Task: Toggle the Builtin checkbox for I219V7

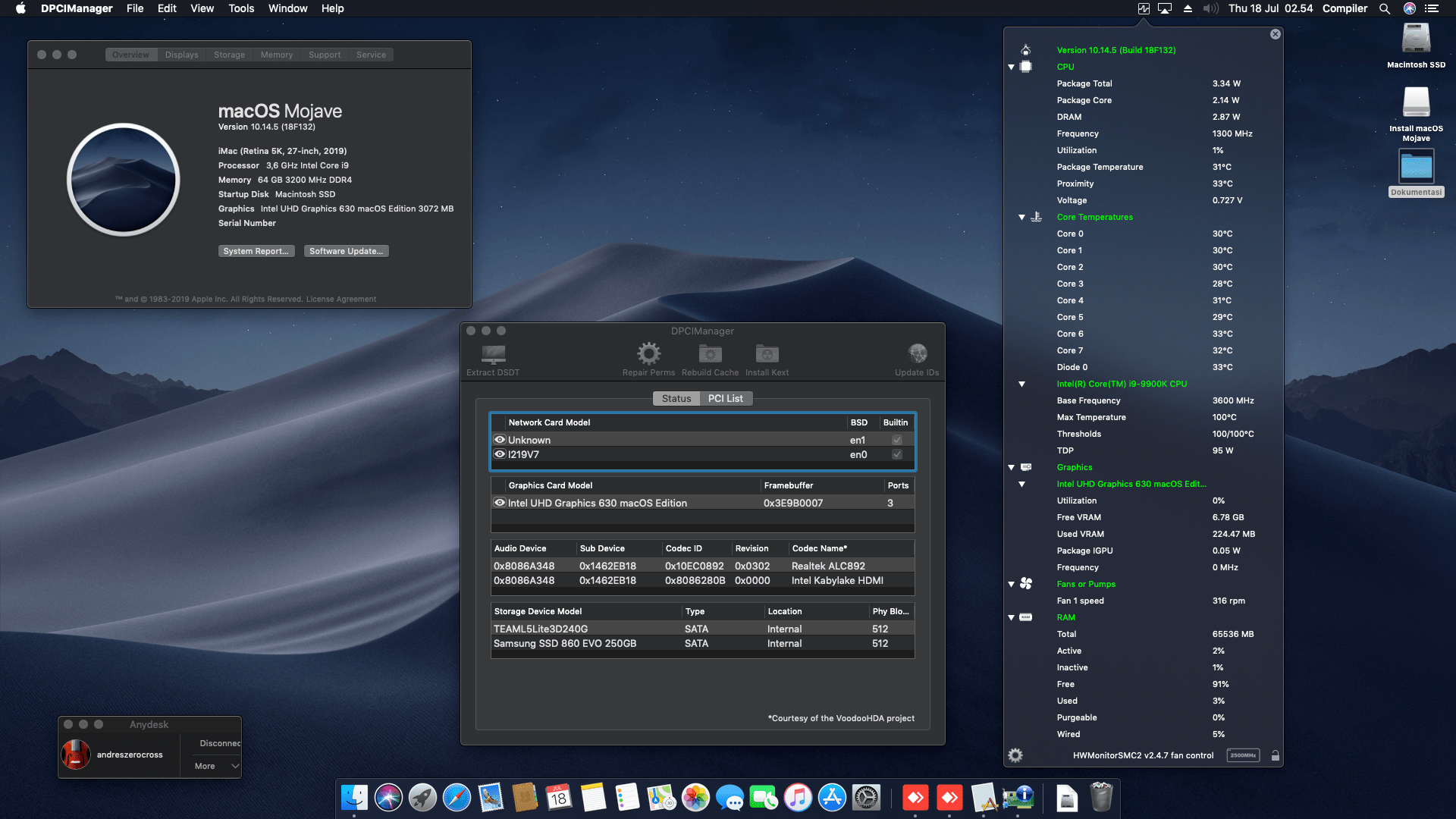Action: click(896, 455)
